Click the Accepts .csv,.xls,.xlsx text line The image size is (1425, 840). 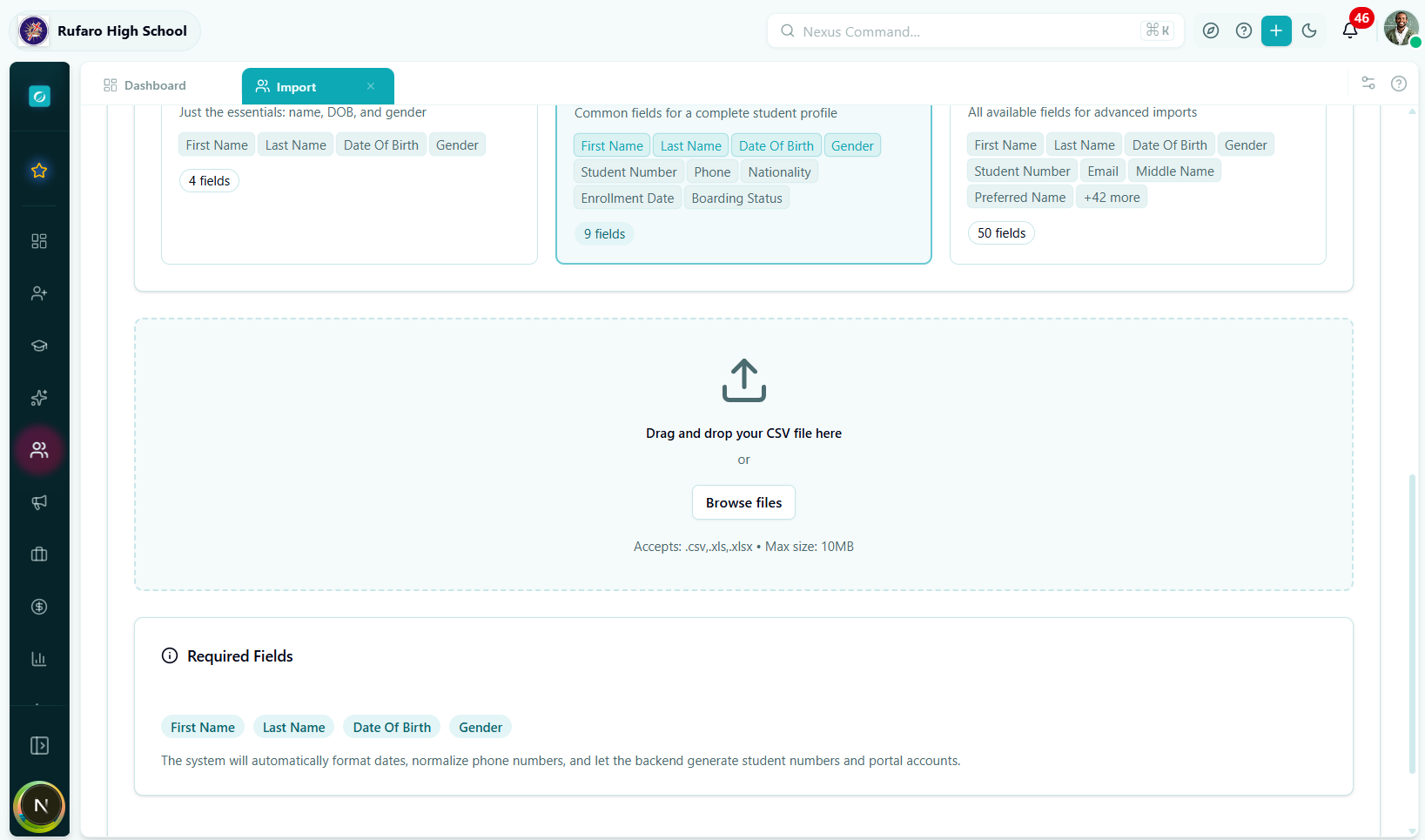point(743,547)
